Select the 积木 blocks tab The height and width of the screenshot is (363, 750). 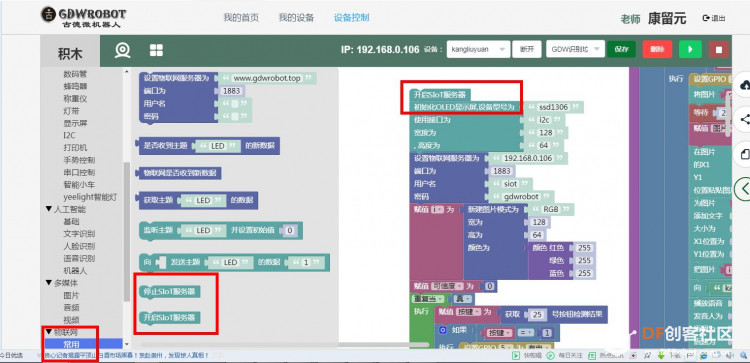[x=70, y=53]
